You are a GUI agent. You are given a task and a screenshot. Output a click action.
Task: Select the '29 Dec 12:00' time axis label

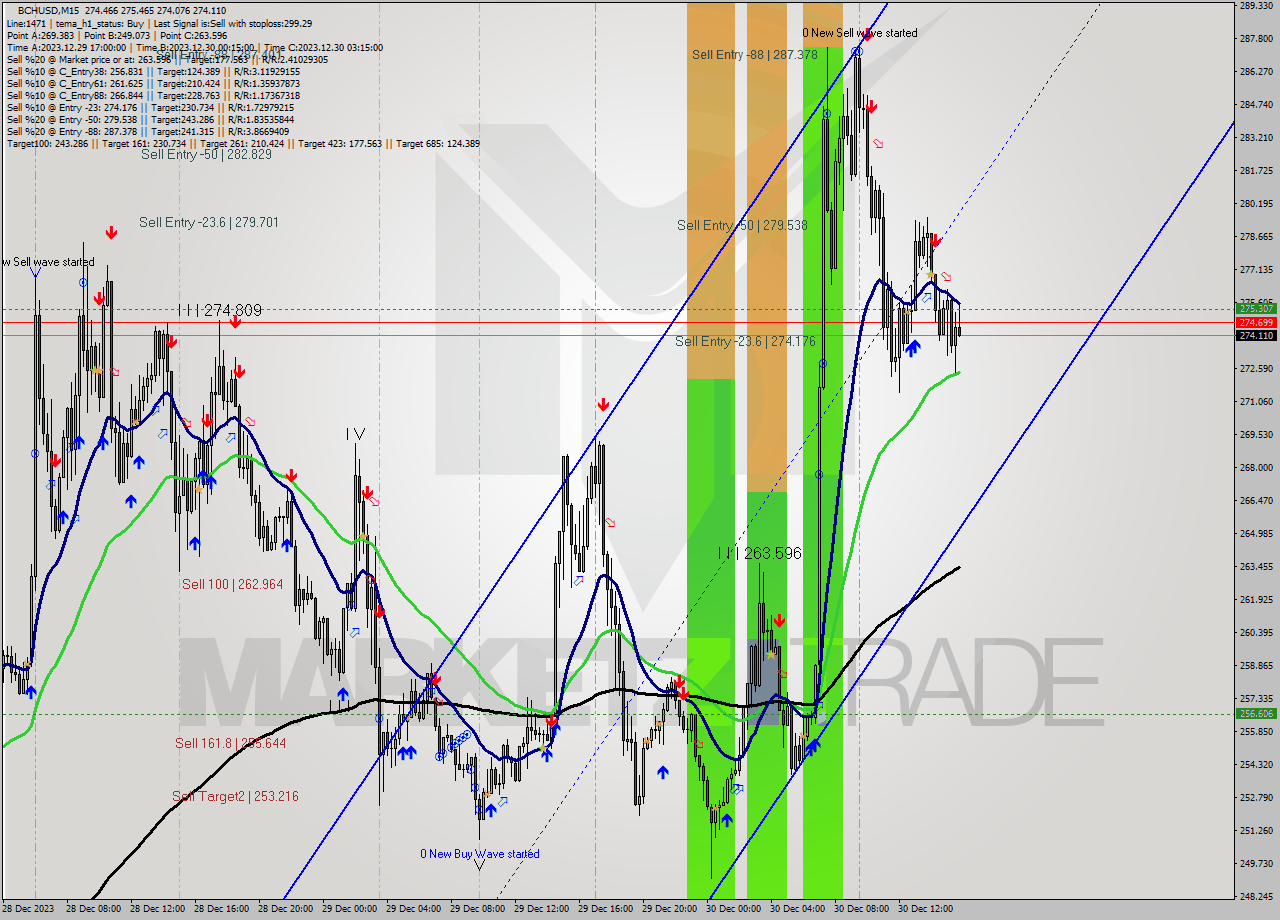click(543, 910)
